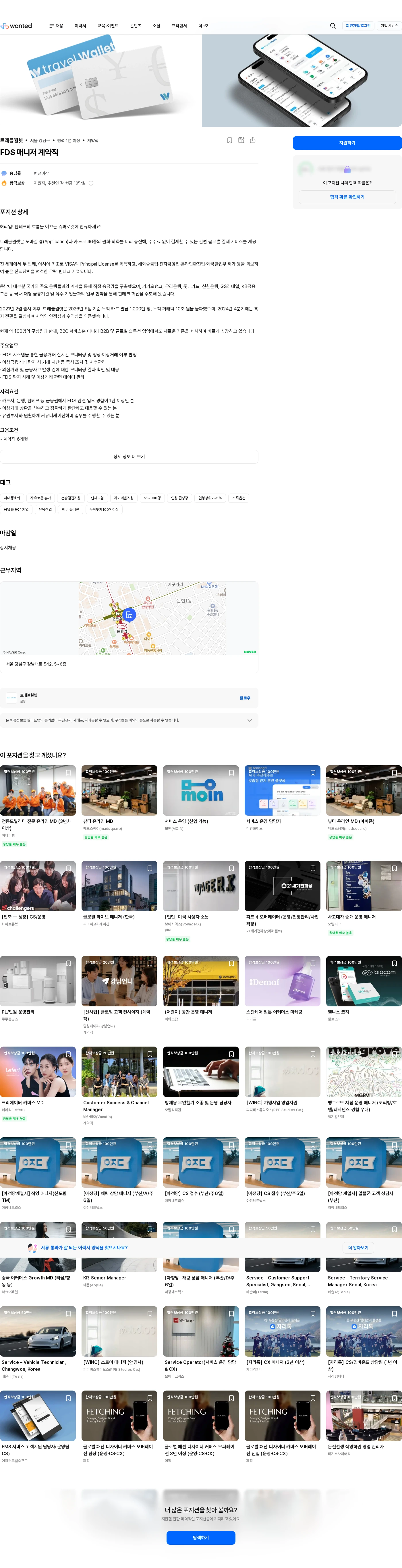Bookmark the 서비스 운영 담당자 card
Image resolution: width=402 pixels, height=1568 pixels.
(313, 772)
